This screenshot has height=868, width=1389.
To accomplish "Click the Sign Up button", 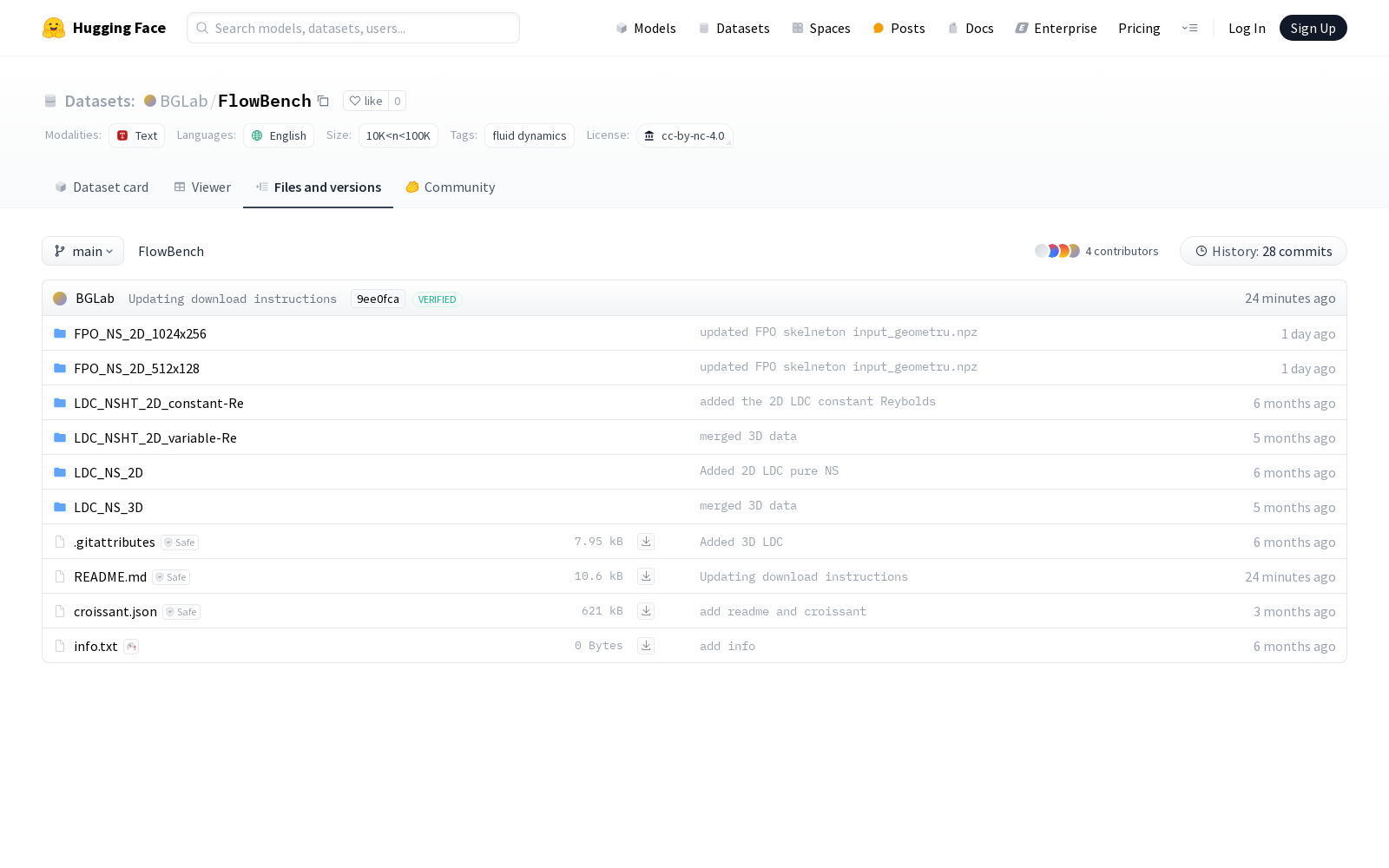I will pyautogui.click(x=1313, y=28).
